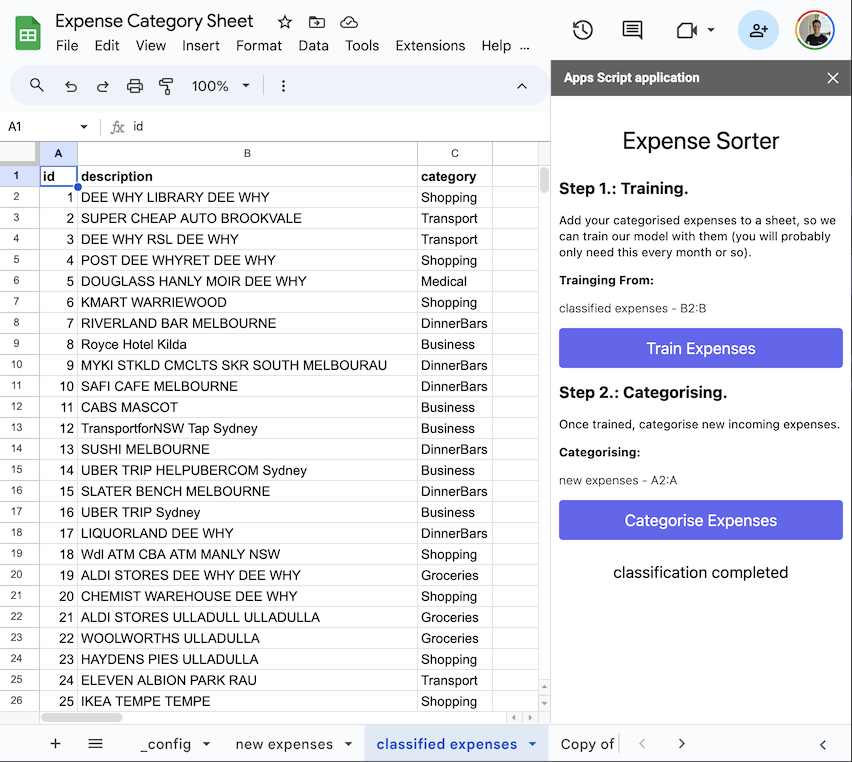Open the 100% zoom dropdown
The width and height of the screenshot is (852, 762).
tap(221, 86)
